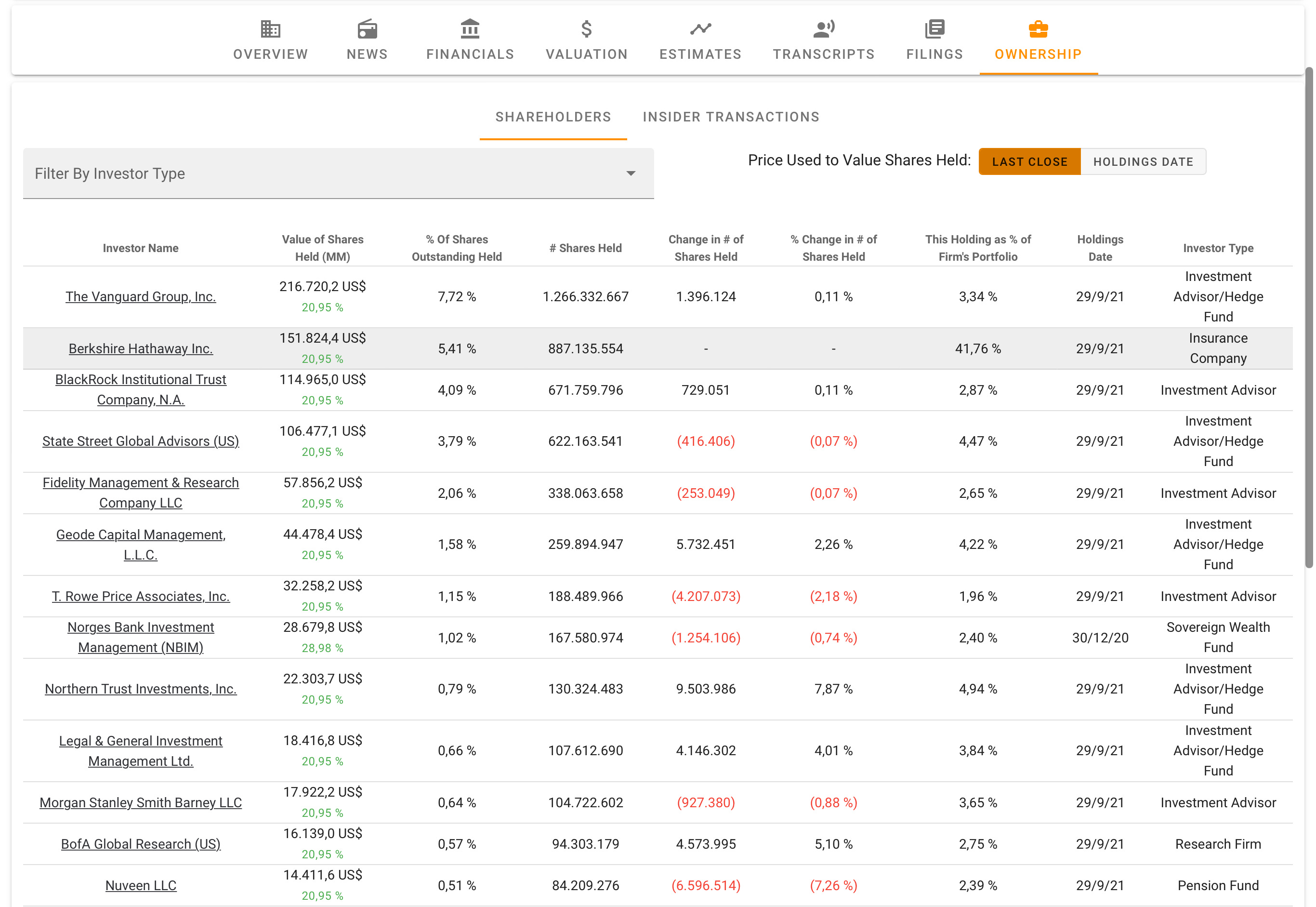Click the Transcripts speaker icon

[x=824, y=28]
